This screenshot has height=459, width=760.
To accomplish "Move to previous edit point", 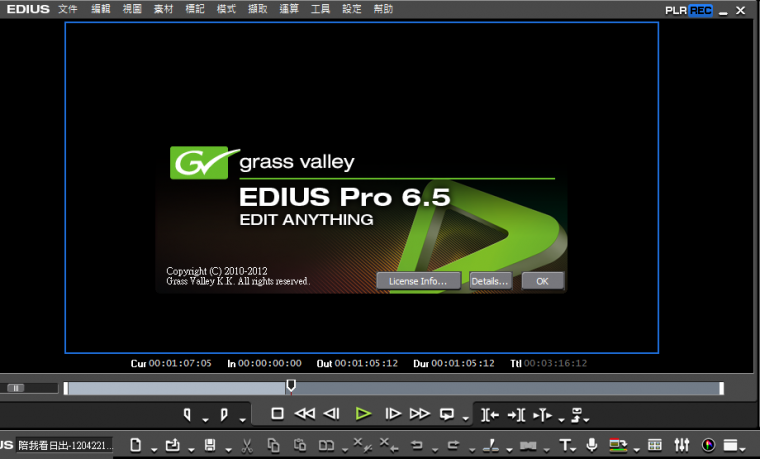I will 490,415.
